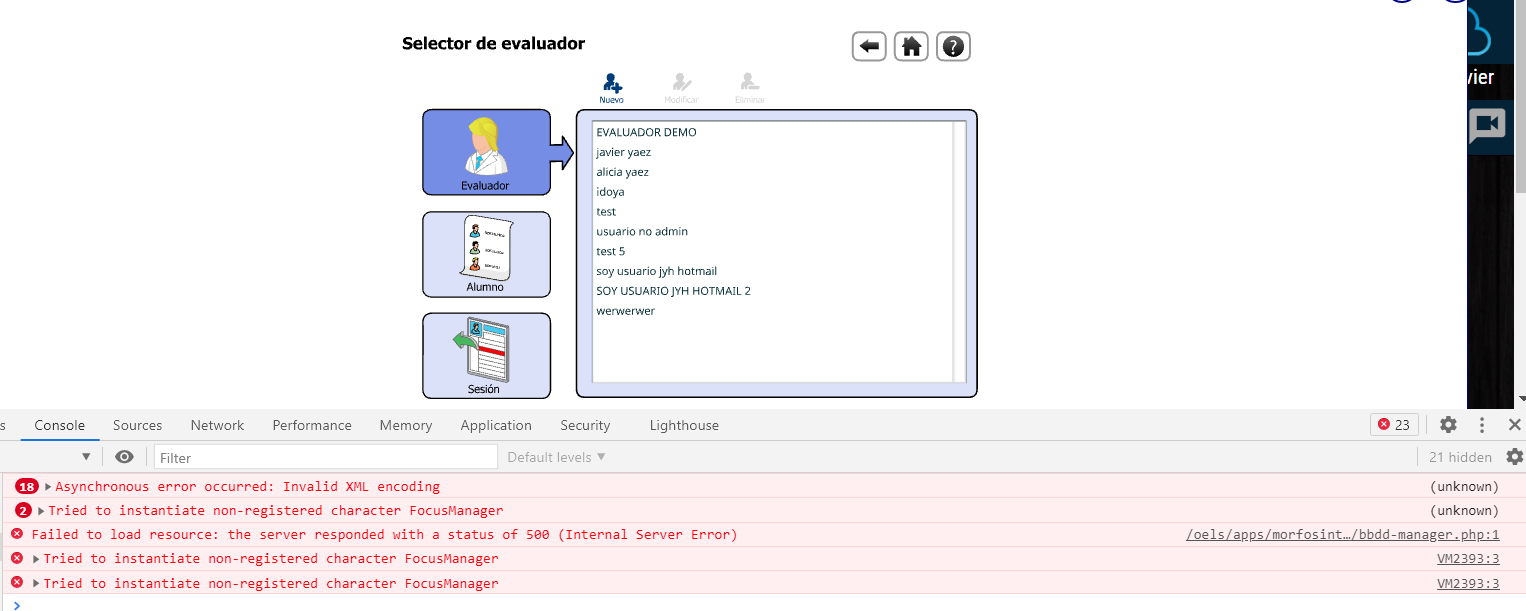Open the Sesión section icon
This screenshot has width=1526, height=611.
pyautogui.click(x=486, y=355)
